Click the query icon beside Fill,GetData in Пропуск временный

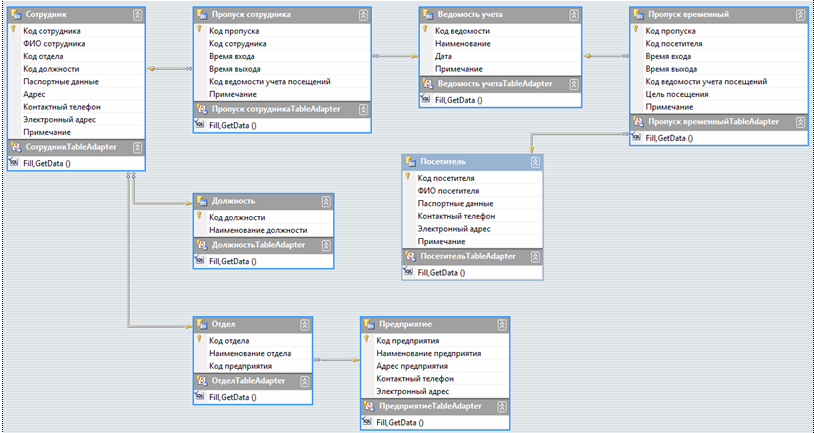coord(636,138)
